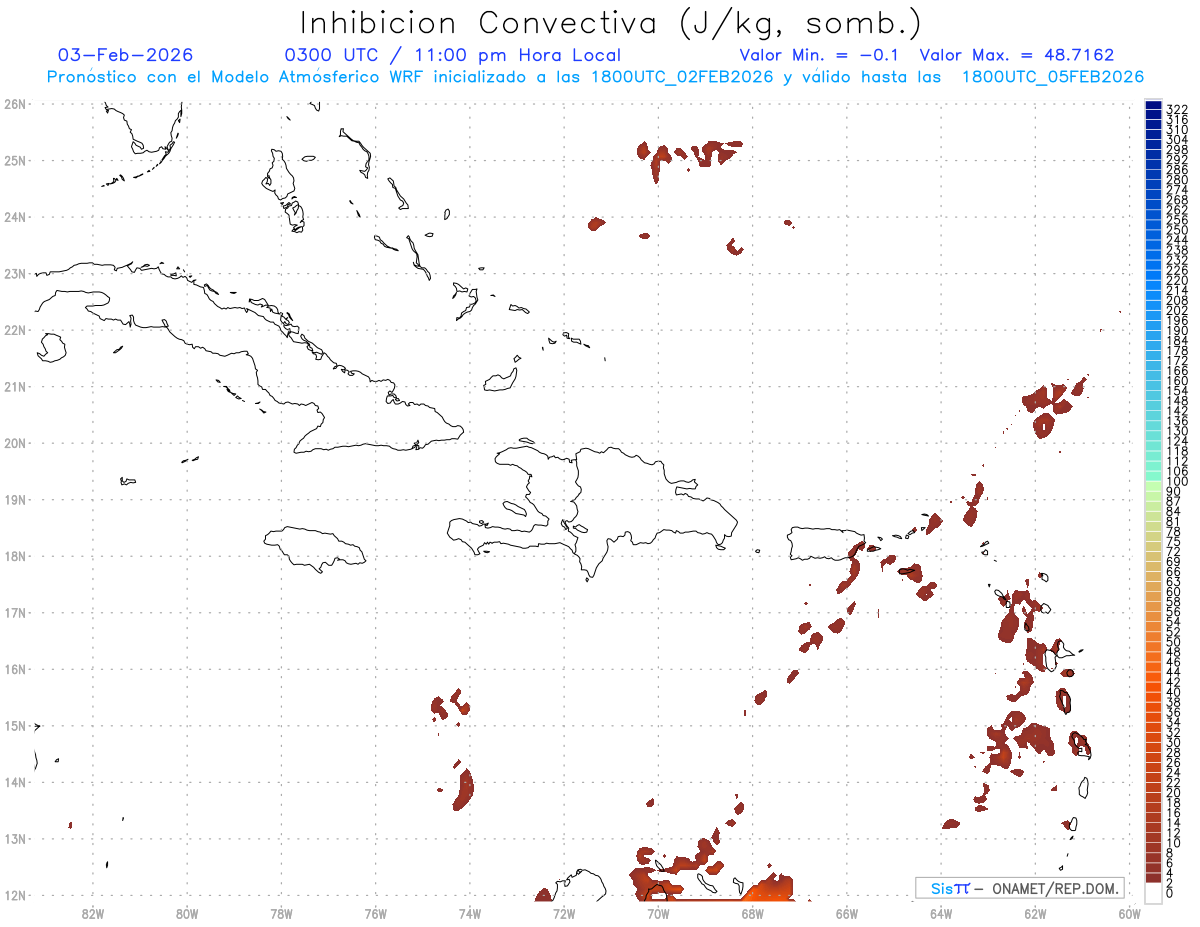This screenshot has width=1200, height=927.
Task: Click the 100 value on the color scale
Action: [x=1177, y=482]
